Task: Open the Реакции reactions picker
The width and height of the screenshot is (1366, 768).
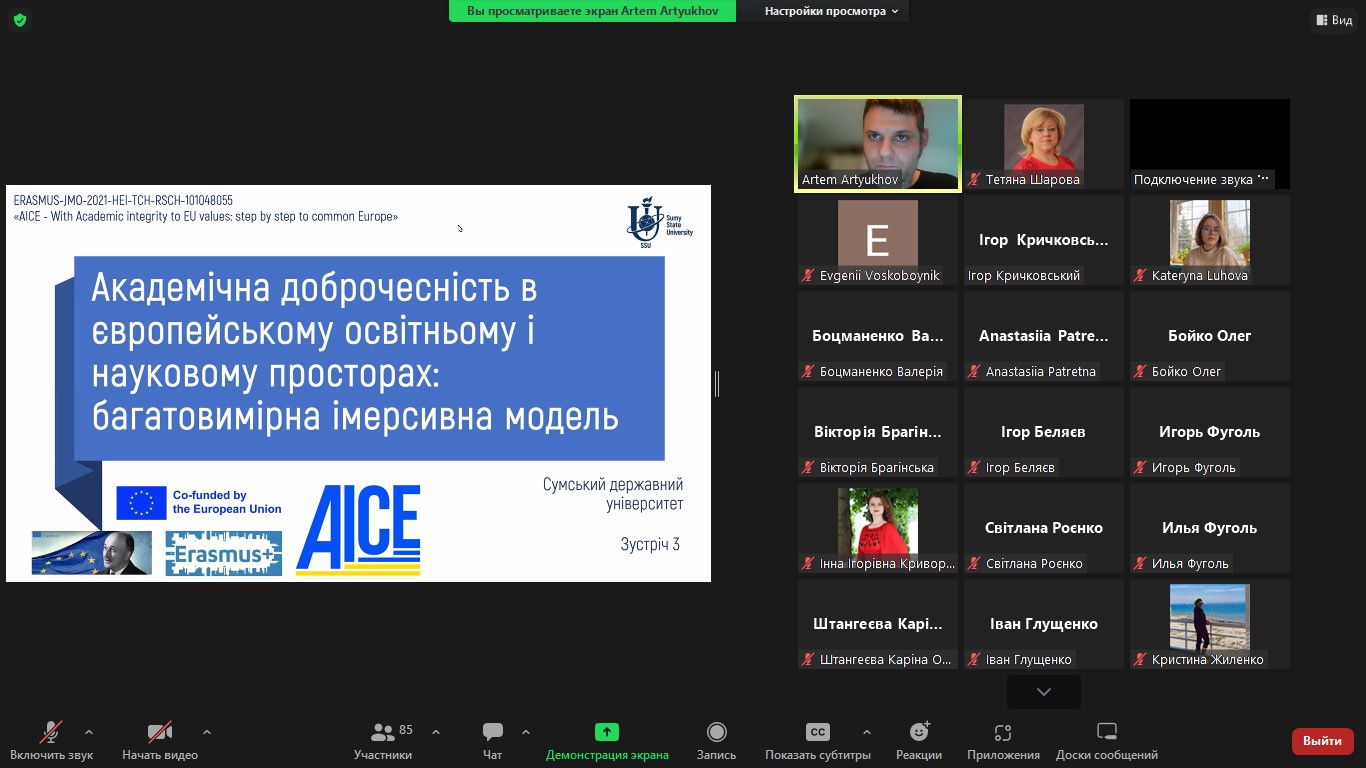Action: pos(918,742)
